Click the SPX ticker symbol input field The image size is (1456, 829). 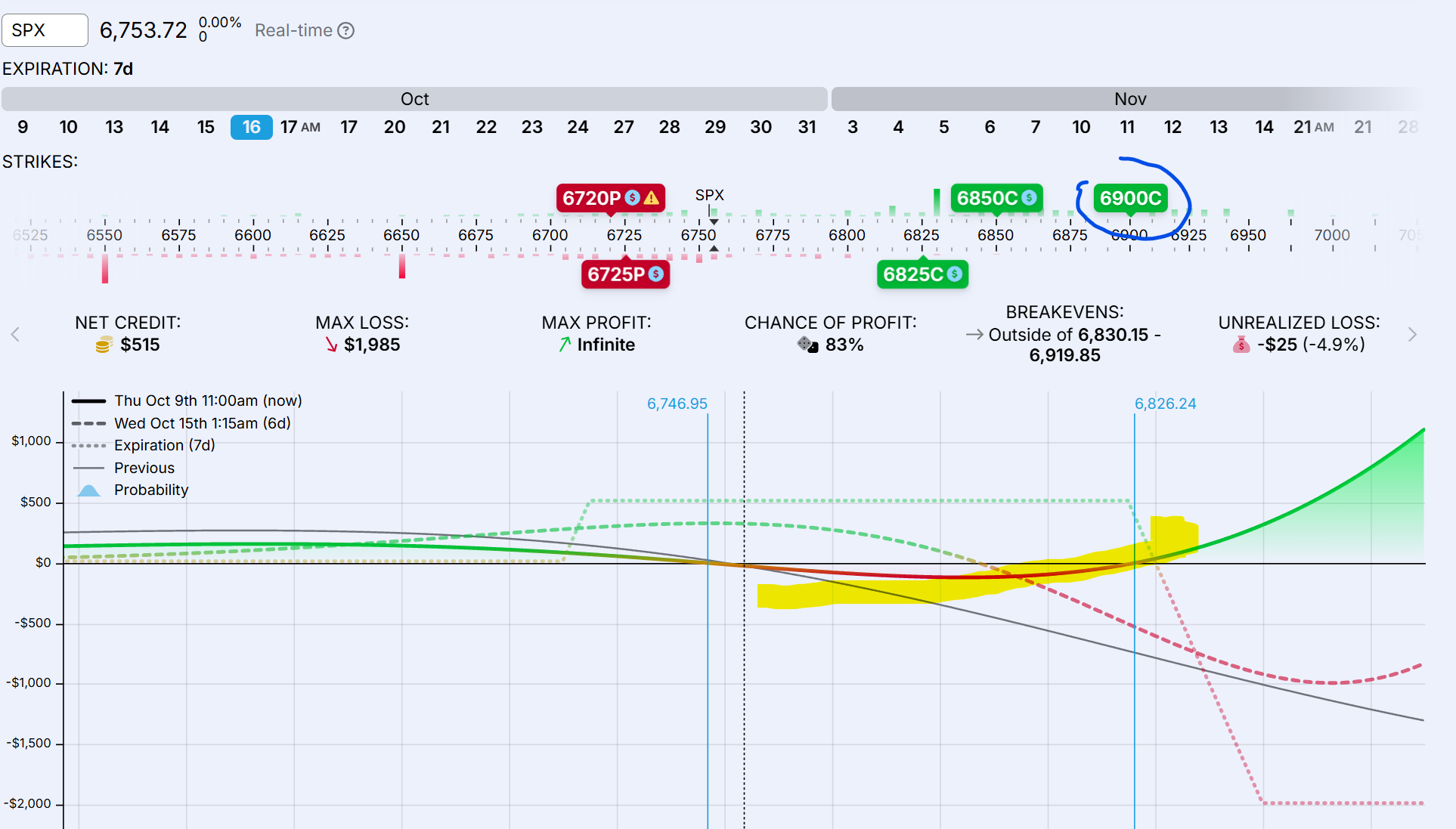point(45,30)
